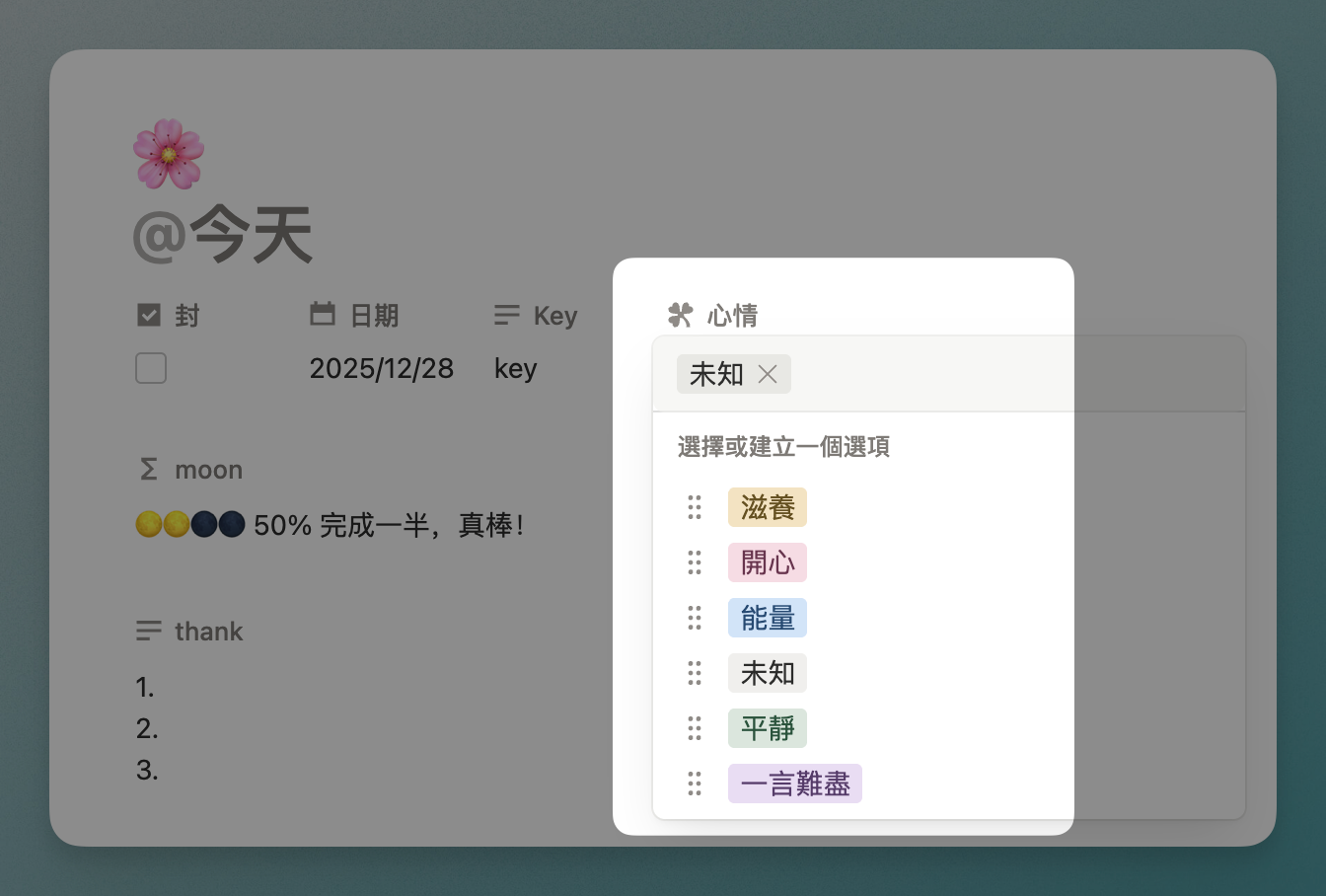Click the clover icon next to 心情

click(681, 315)
